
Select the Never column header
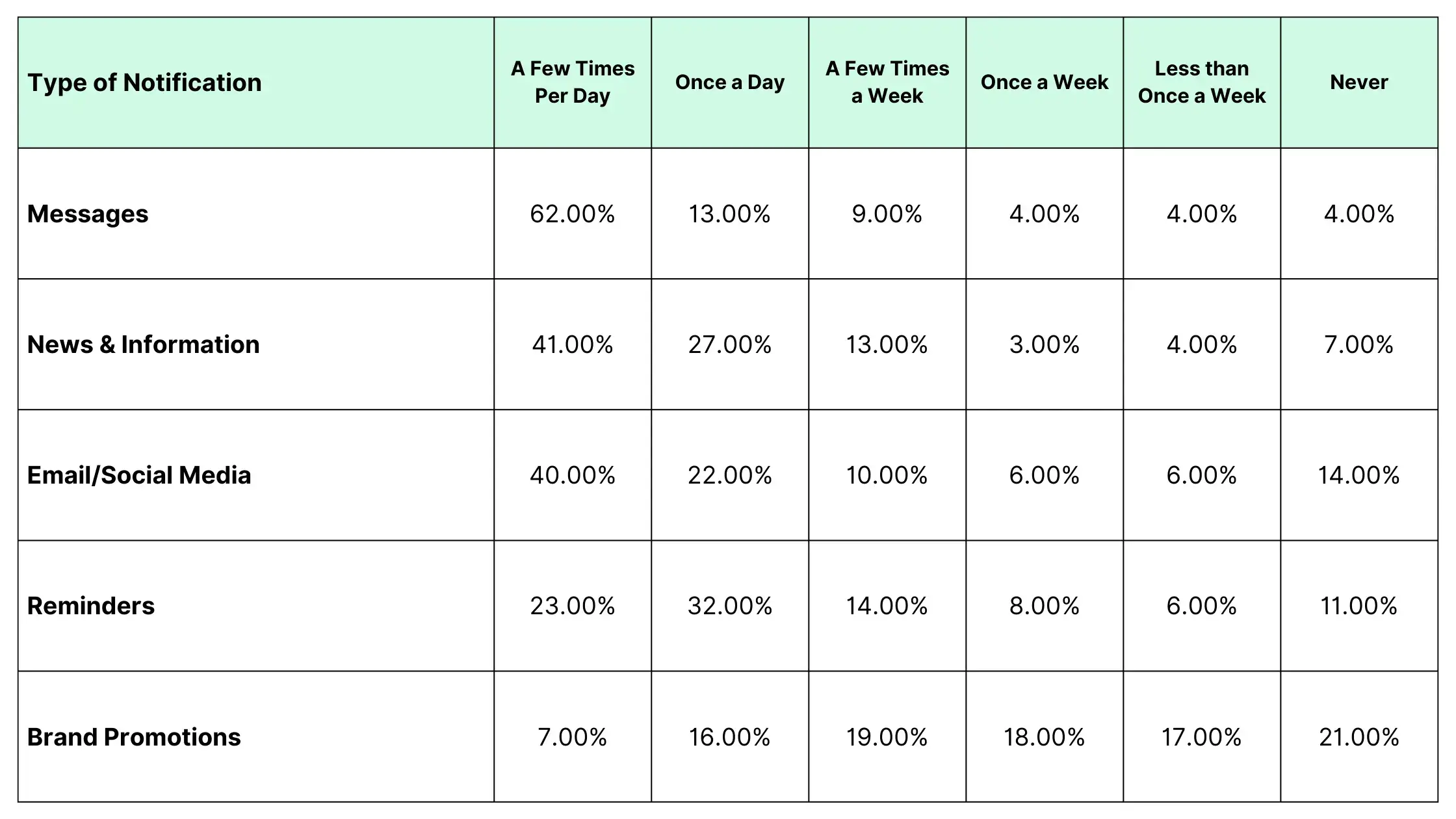click(x=1359, y=83)
